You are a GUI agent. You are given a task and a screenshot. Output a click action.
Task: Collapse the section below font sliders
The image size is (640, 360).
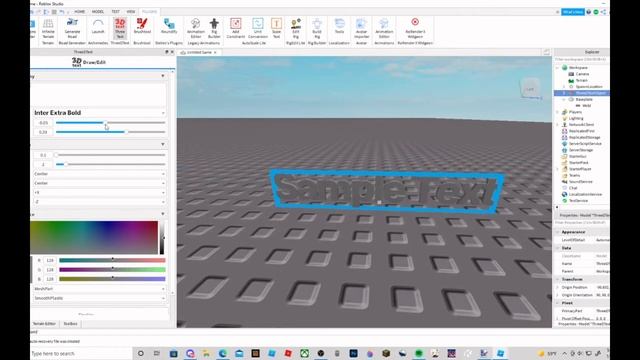163,144
